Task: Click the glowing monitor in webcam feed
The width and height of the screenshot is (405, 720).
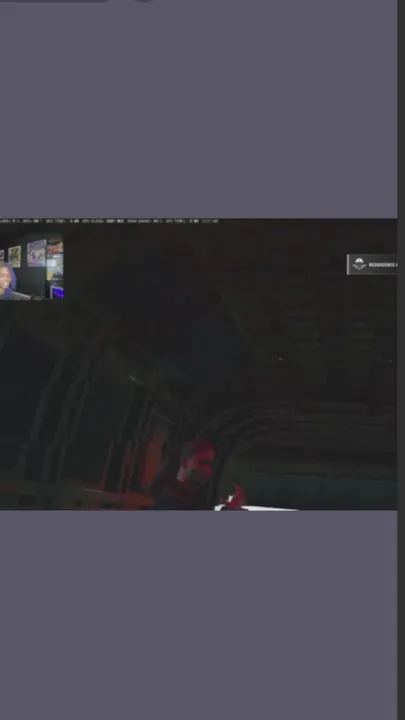Action: click(56, 292)
